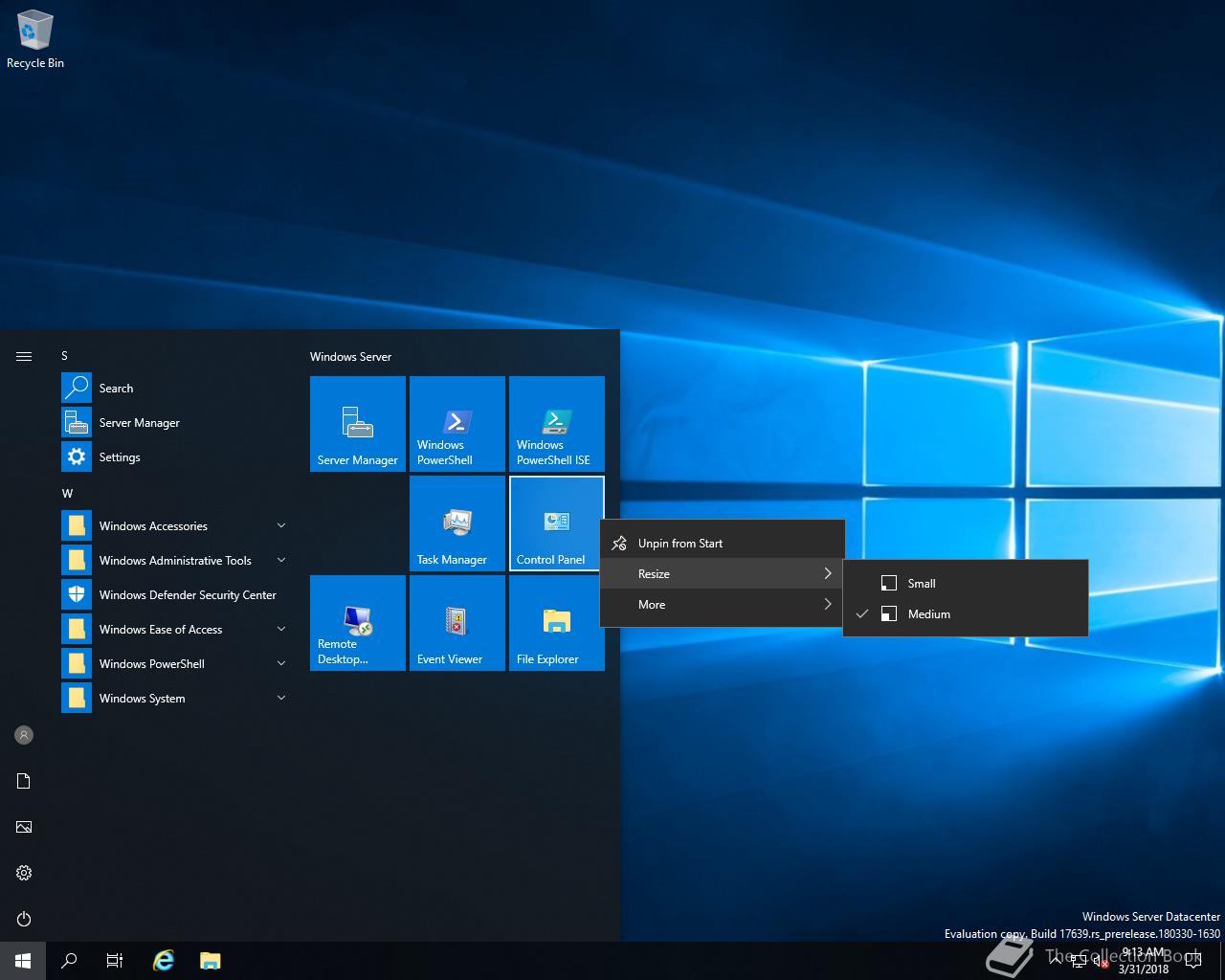This screenshot has width=1225, height=980.
Task: Select the Small tile size
Action: [966, 584]
